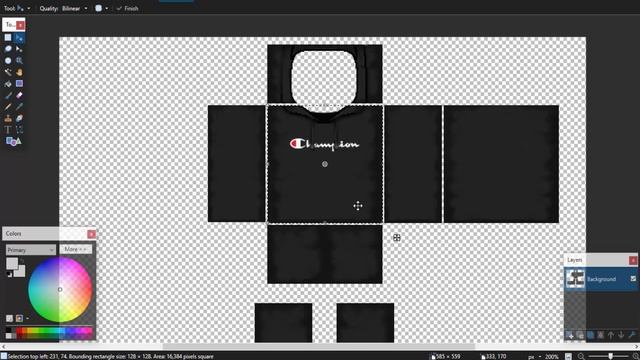Click scrollbar right arrow
640x360 pixels.
pos(637,347)
